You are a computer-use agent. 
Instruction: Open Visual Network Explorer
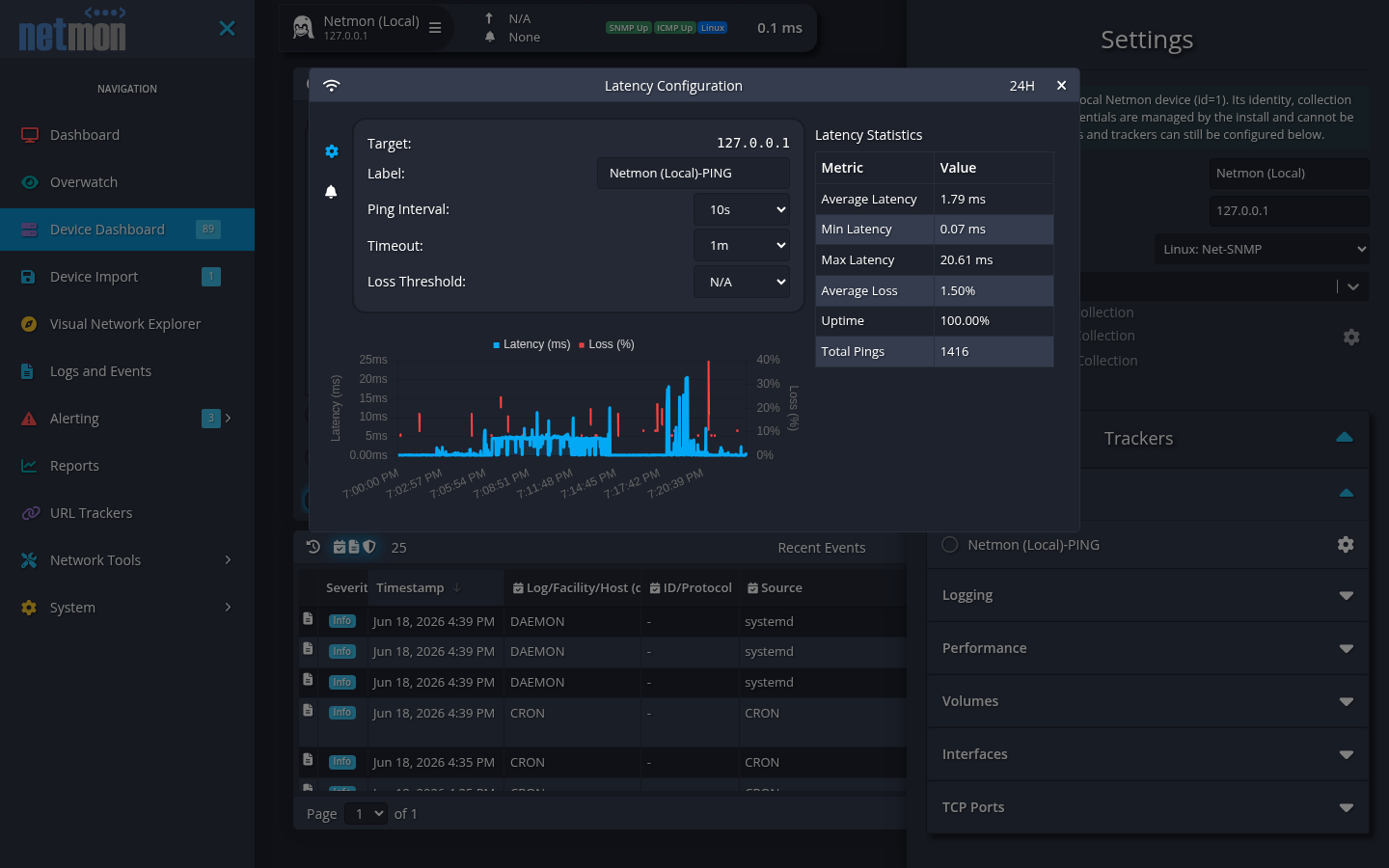coord(127,324)
